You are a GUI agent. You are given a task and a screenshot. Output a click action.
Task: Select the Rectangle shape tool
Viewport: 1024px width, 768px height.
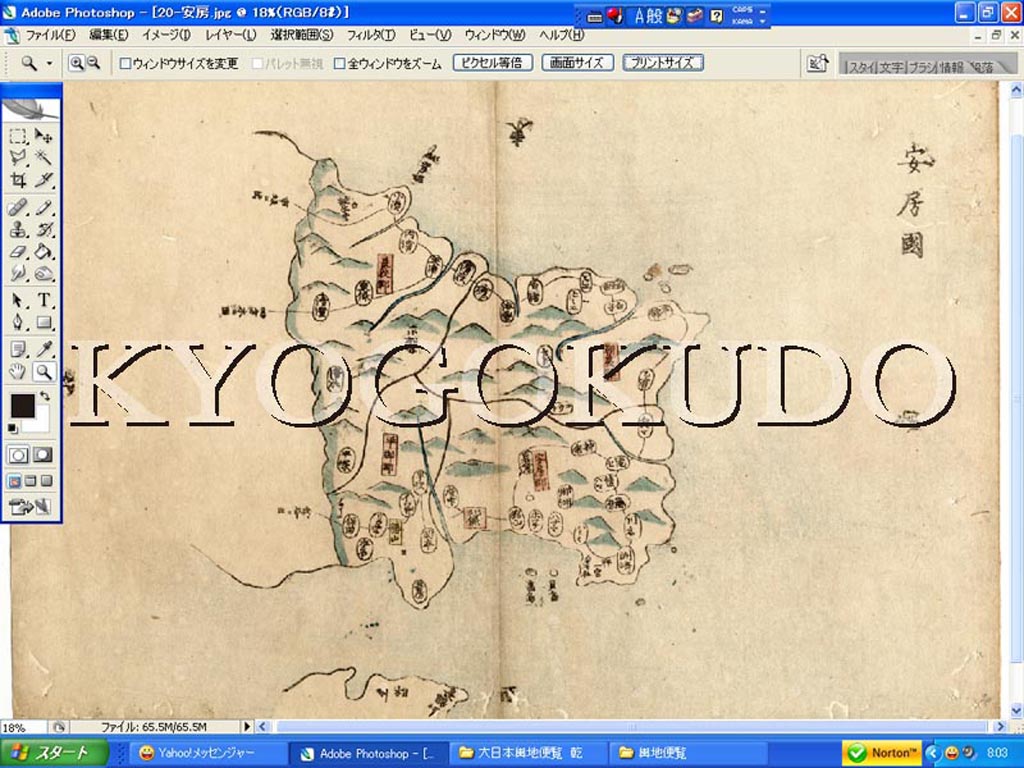[x=43, y=322]
